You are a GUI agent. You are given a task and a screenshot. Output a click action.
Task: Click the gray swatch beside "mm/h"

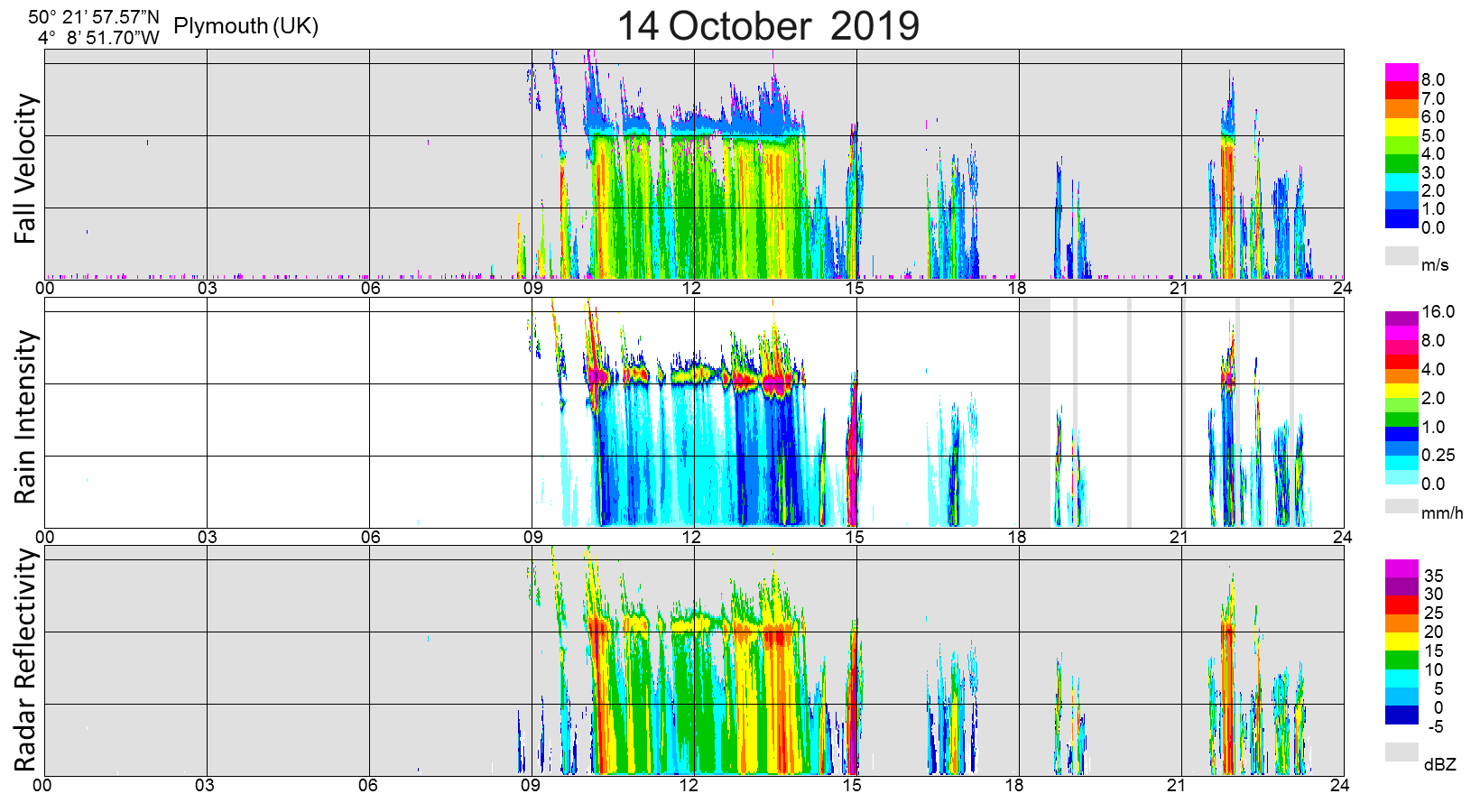[x=1401, y=506]
